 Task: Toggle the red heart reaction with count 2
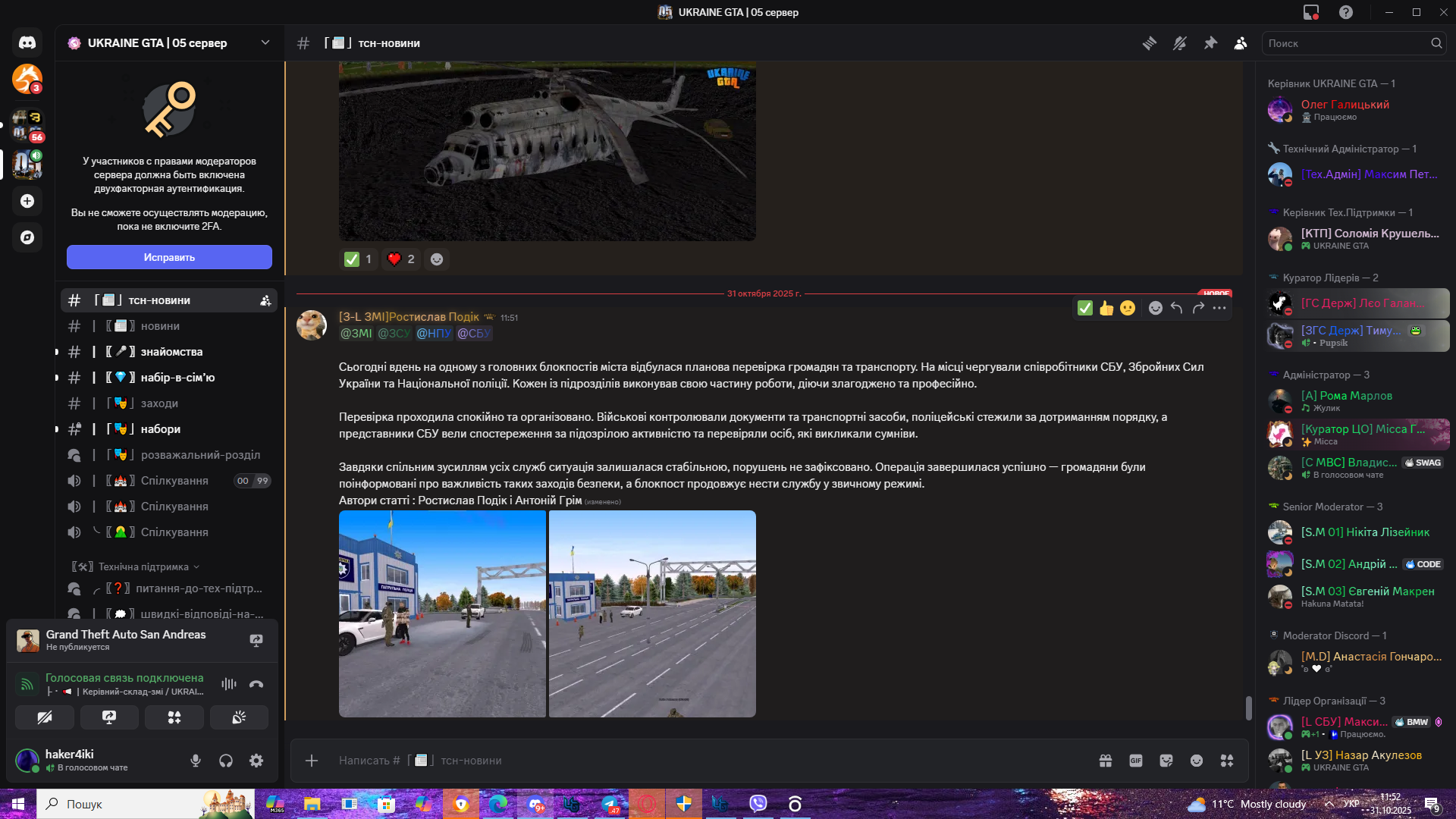tap(401, 259)
